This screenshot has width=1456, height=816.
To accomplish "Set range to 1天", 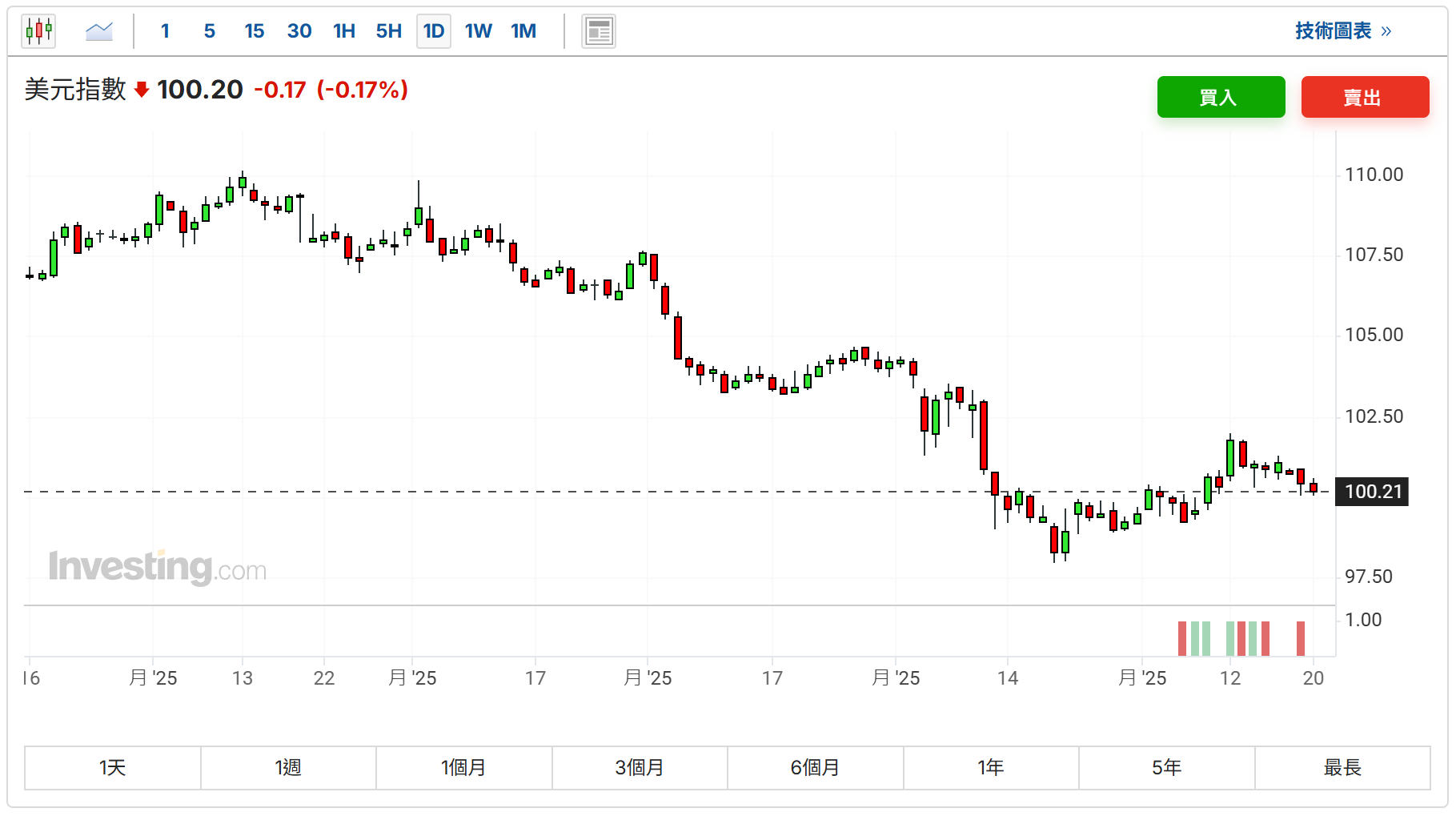I will click(x=113, y=768).
